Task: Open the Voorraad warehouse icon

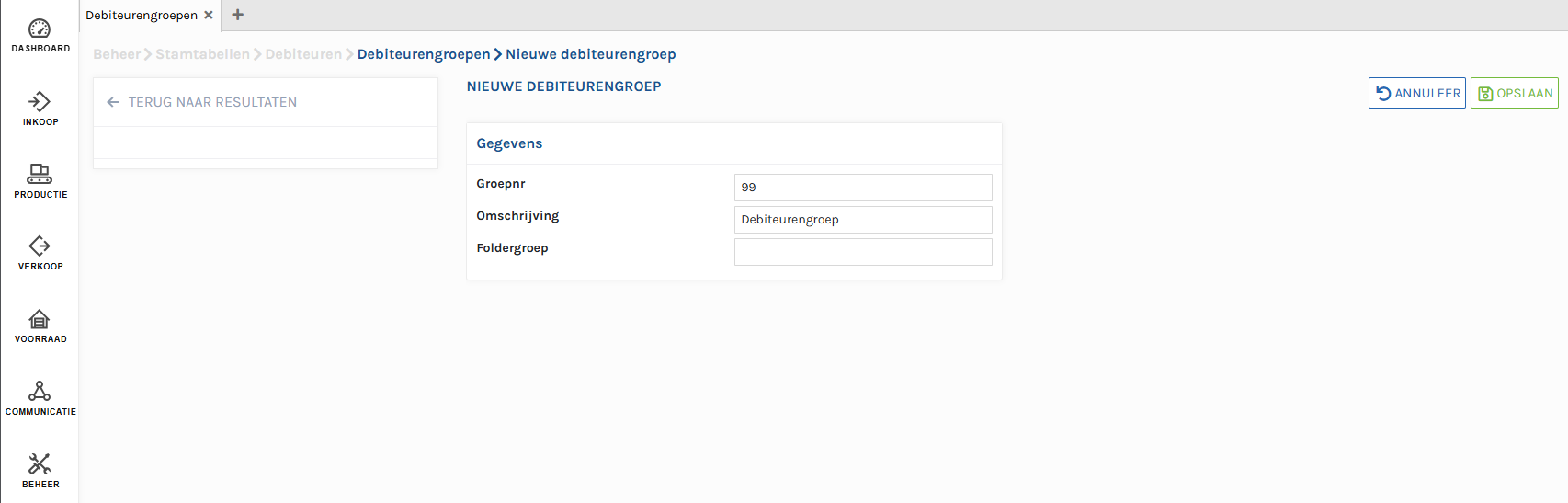Action: click(40, 319)
